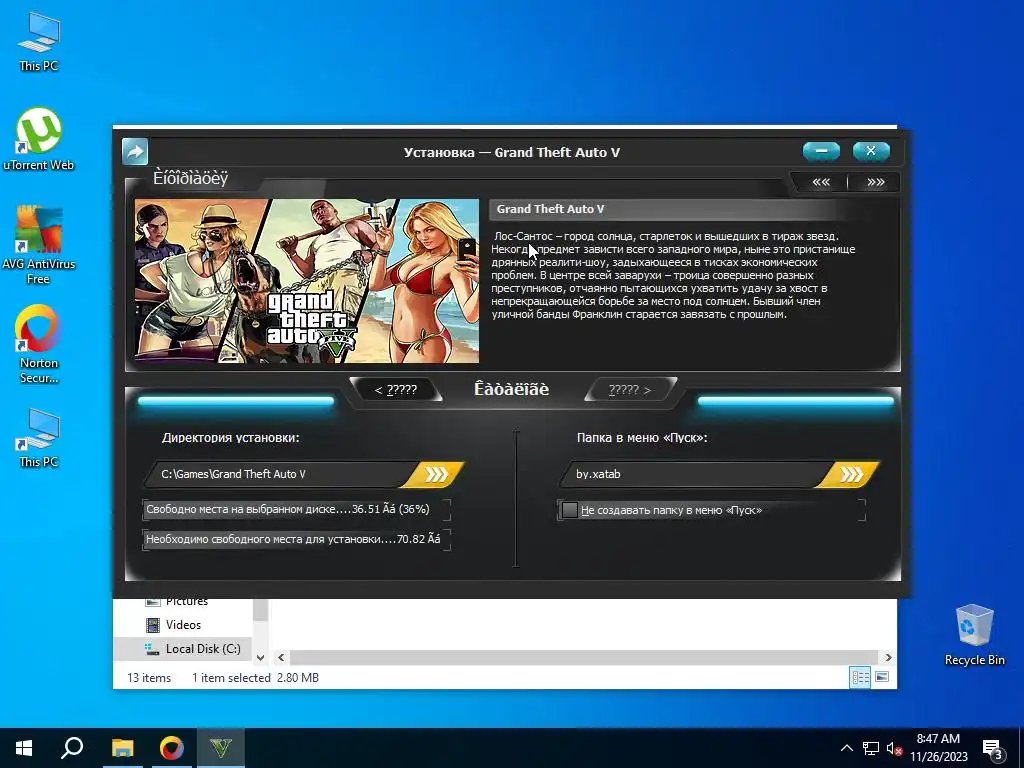Click GTA V installer taskbar icon
Viewport: 1024px width, 768px height.
pyautogui.click(x=221, y=748)
